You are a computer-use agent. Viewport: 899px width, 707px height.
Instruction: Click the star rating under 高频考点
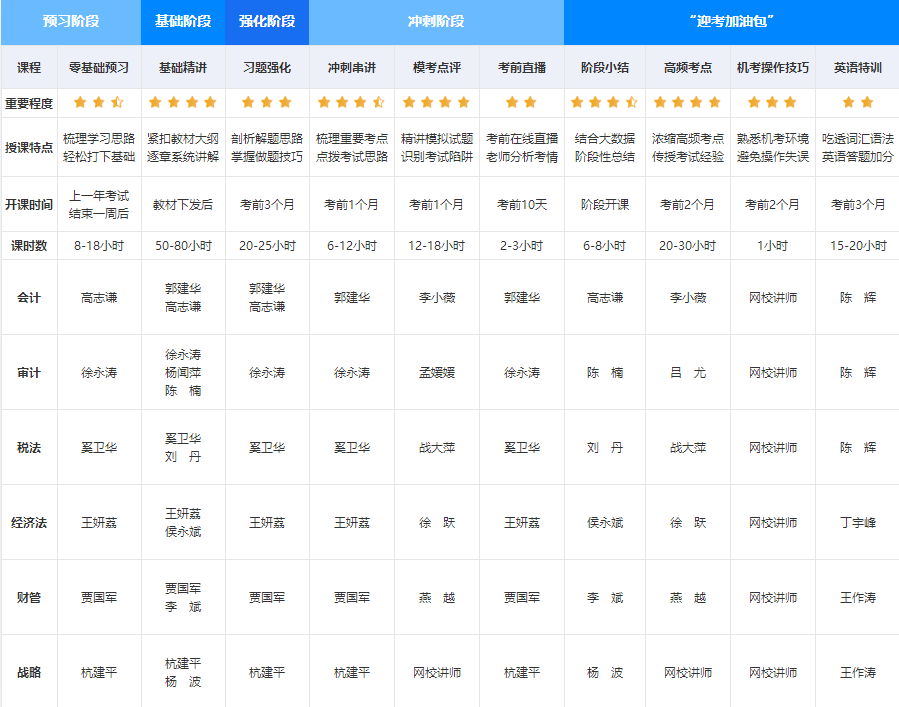[x=686, y=101]
